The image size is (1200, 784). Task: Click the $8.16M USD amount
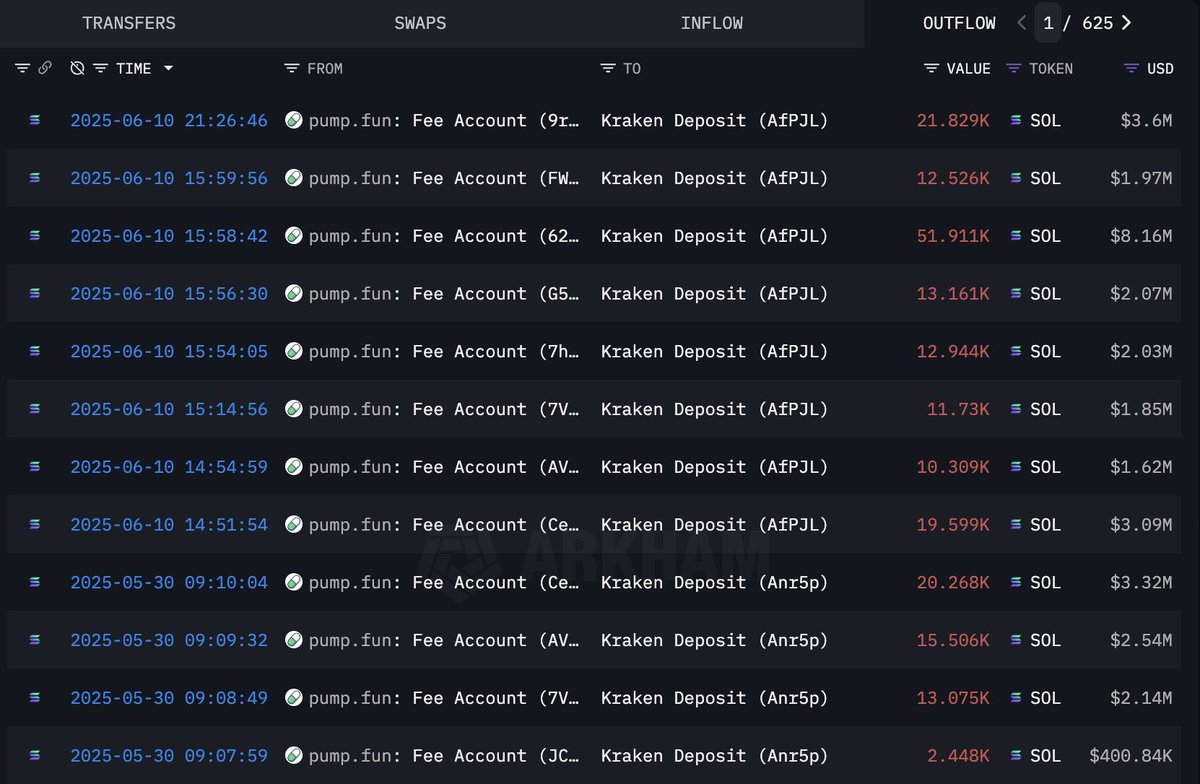tap(1141, 236)
